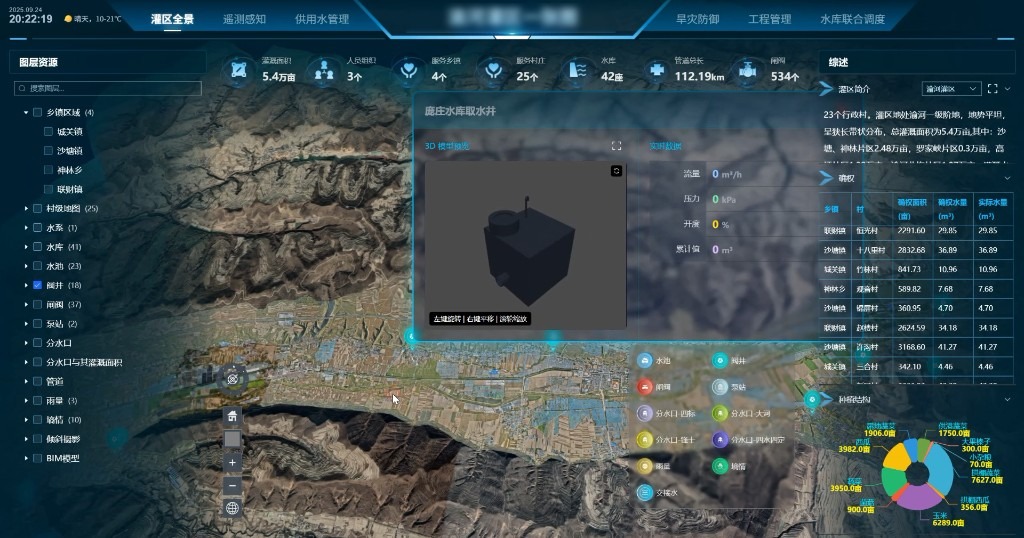The image size is (1024, 538).
Task: Click the red 闸阀 legend icon
Action: tap(645, 387)
